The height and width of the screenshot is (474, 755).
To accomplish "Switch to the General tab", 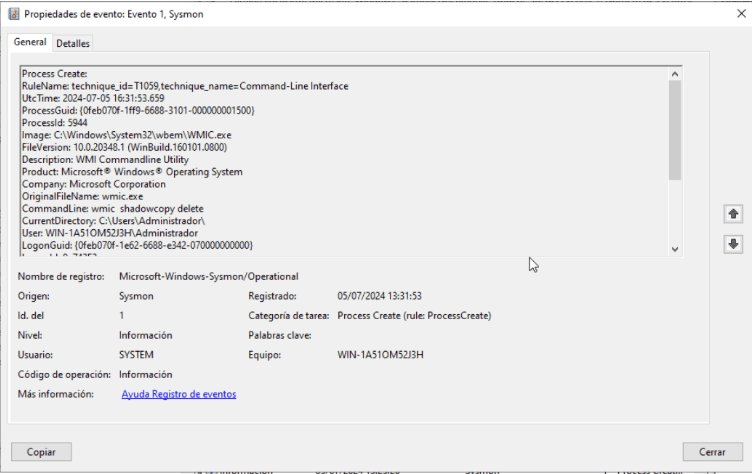I will tap(30, 42).
